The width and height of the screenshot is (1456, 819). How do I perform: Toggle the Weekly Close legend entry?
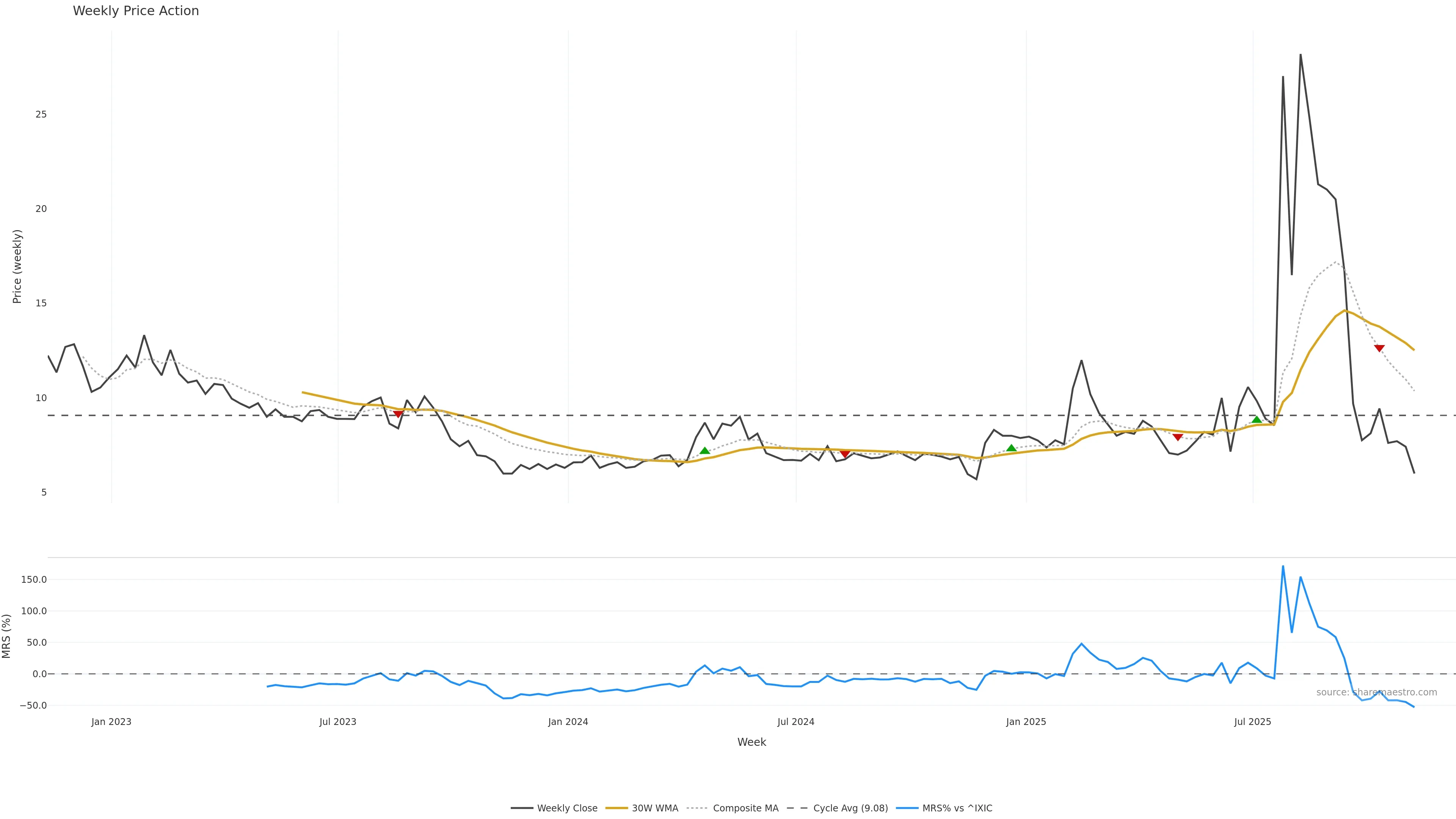pos(567,808)
